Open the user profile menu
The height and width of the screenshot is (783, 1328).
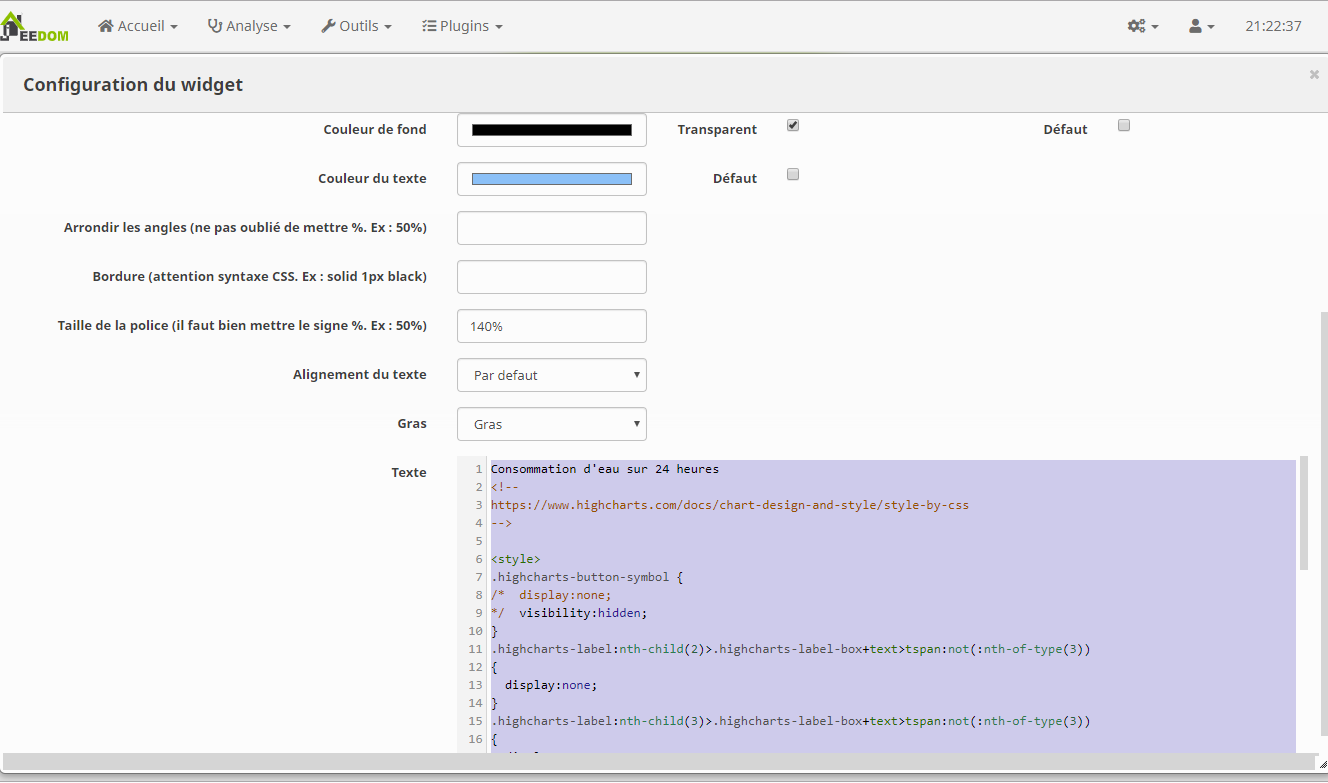(1201, 26)
